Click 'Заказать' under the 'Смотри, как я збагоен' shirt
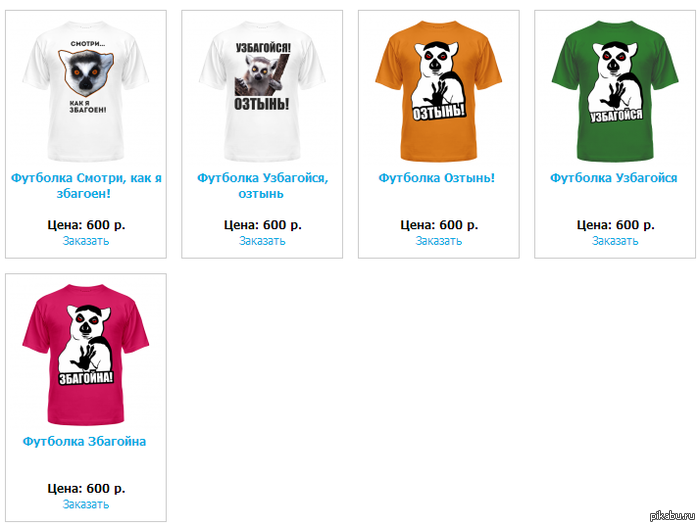Screen dimensions: 700x527 (86, 241)
